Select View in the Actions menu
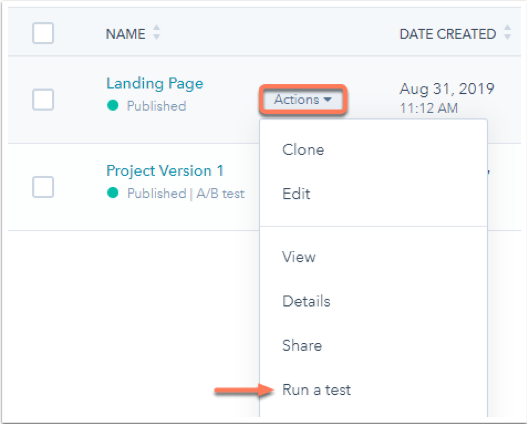This screenshot has height=424, width=527. [x=299, y=257]
